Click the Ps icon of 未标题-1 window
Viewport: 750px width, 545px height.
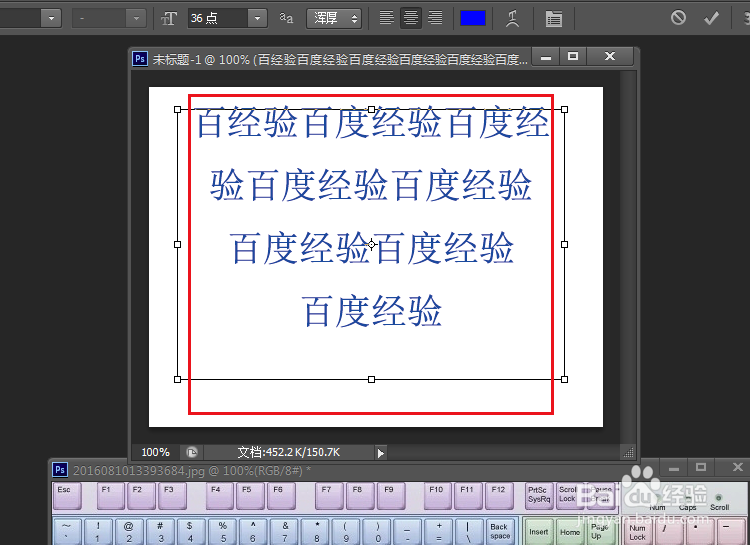tap(140, 59)
